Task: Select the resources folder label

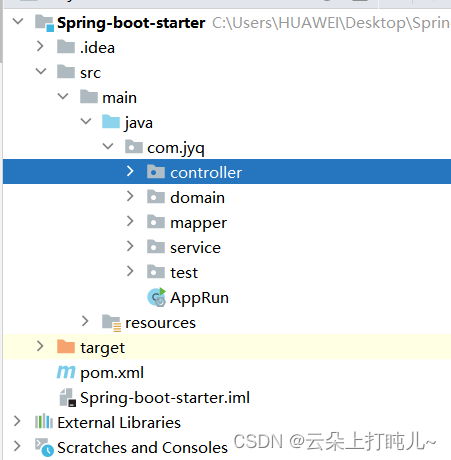Action: point(160,323)
